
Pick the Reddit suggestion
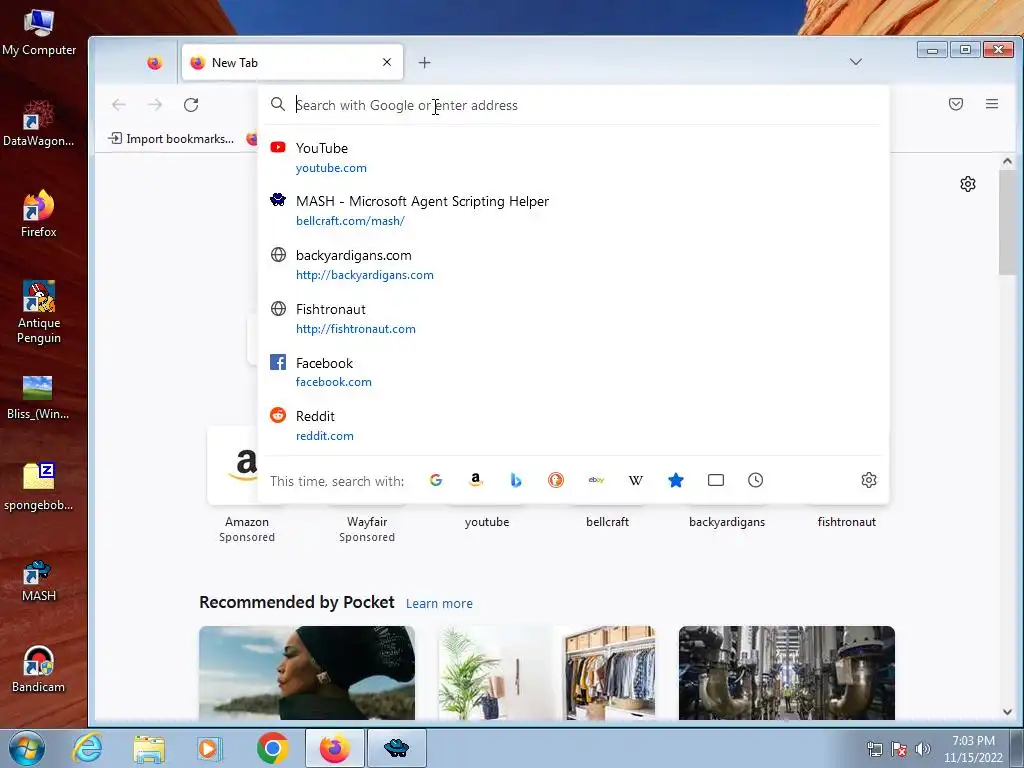point(573,426)
